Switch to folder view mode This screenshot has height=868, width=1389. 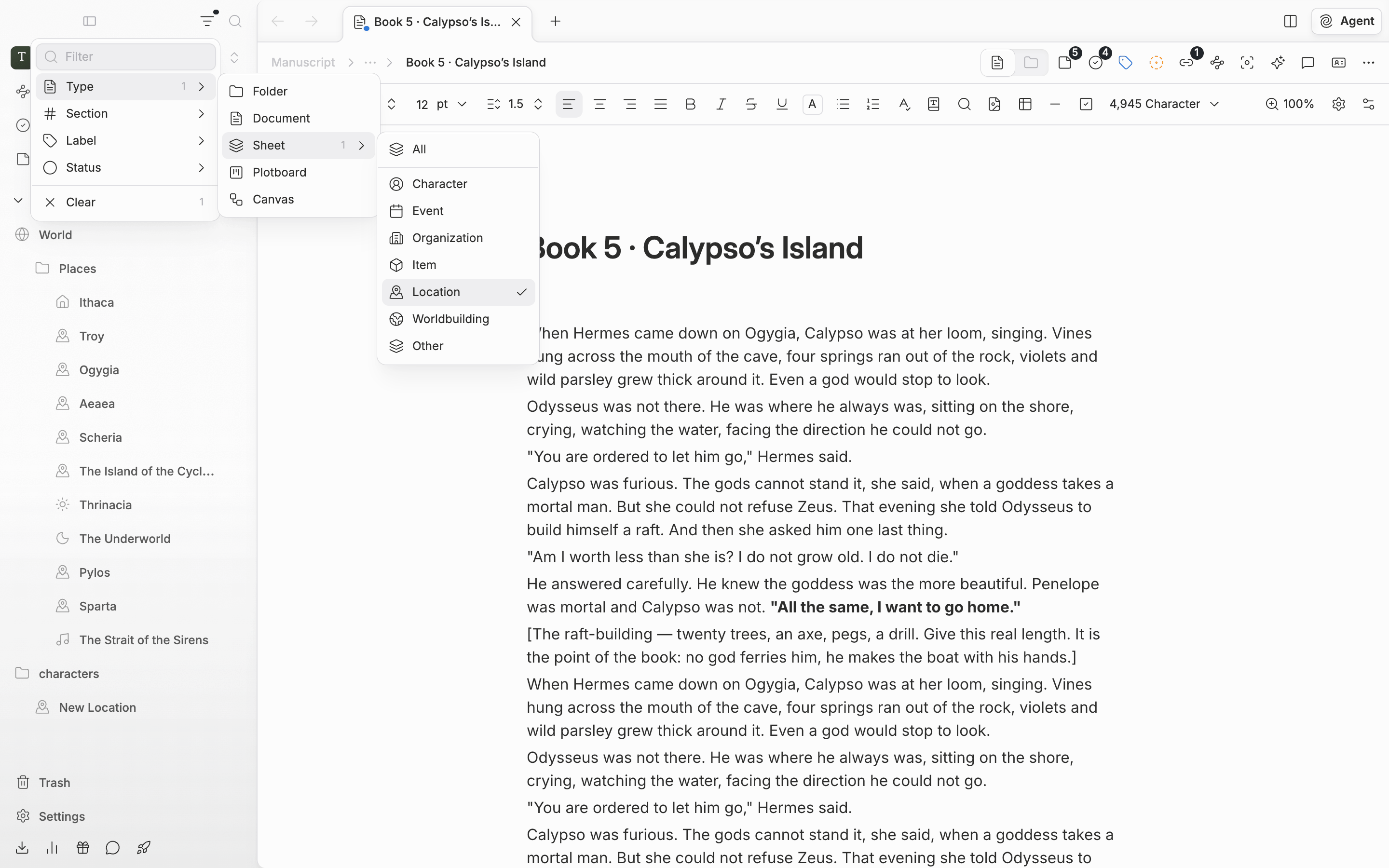(x=1031, y=63)
